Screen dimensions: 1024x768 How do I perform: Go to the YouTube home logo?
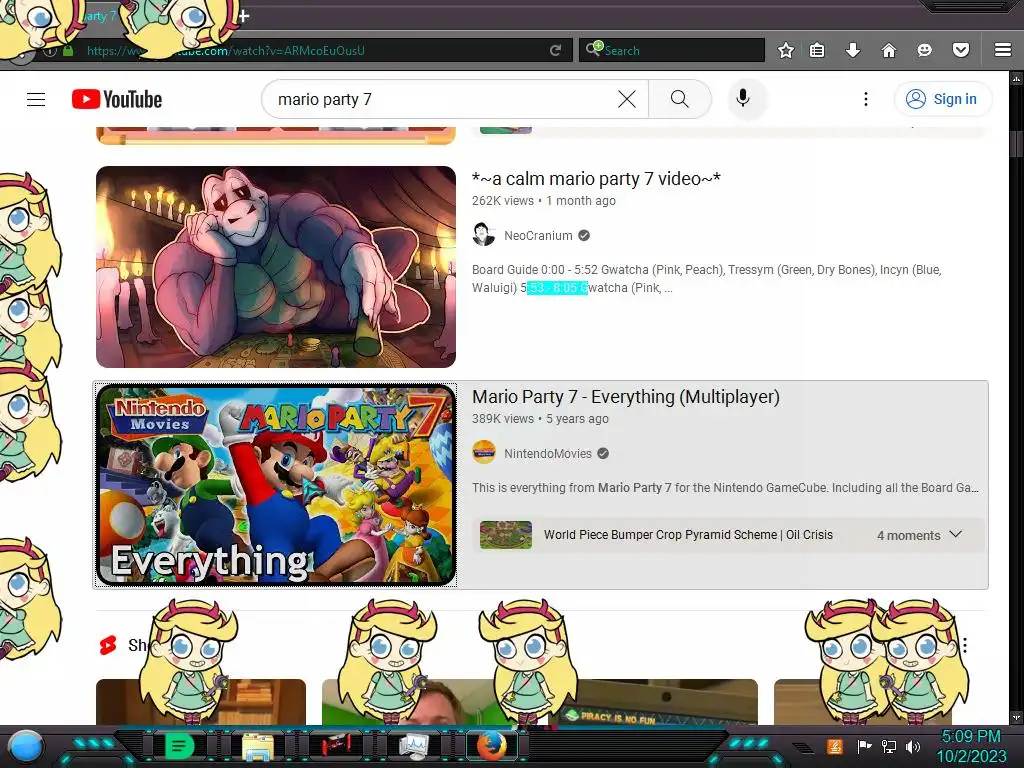point(117,99)
